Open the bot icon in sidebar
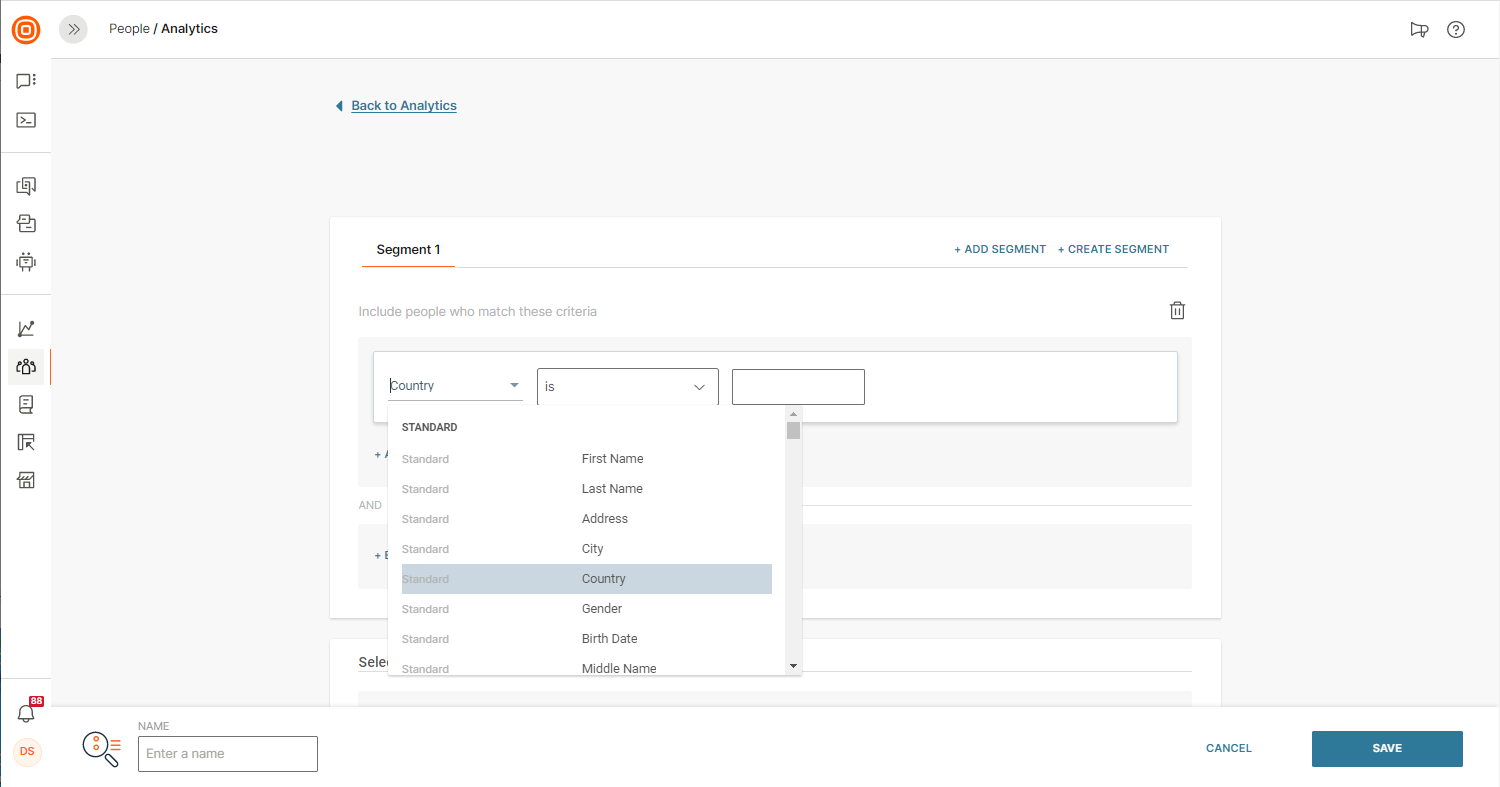This screenshot has width=1500, height=787. point(26,262)
